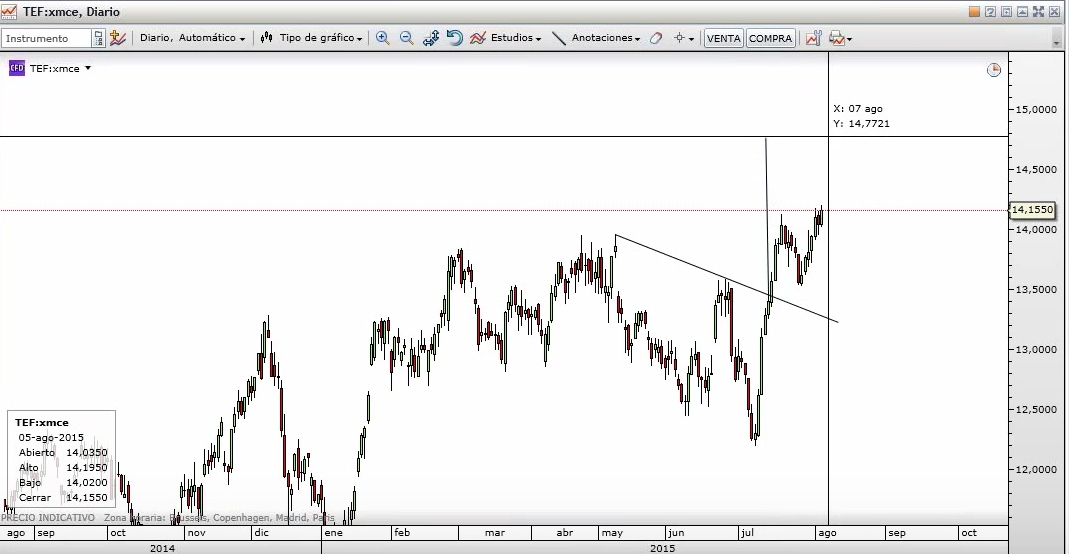Click the clock icon on chart
The image size is (1069, 554).
[x=994, y=70]
